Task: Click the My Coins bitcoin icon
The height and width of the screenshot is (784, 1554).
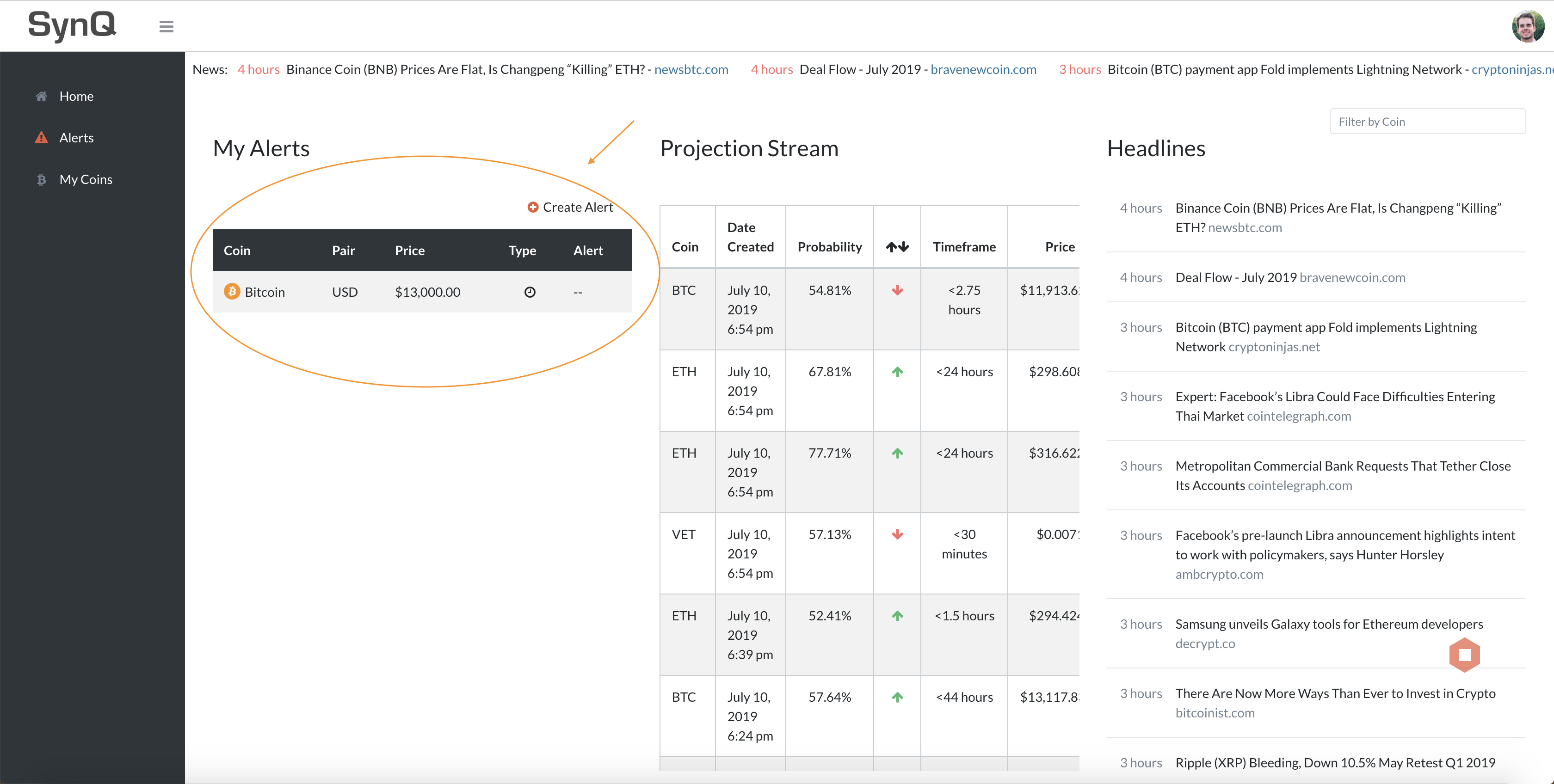Action: pos(41,179)
